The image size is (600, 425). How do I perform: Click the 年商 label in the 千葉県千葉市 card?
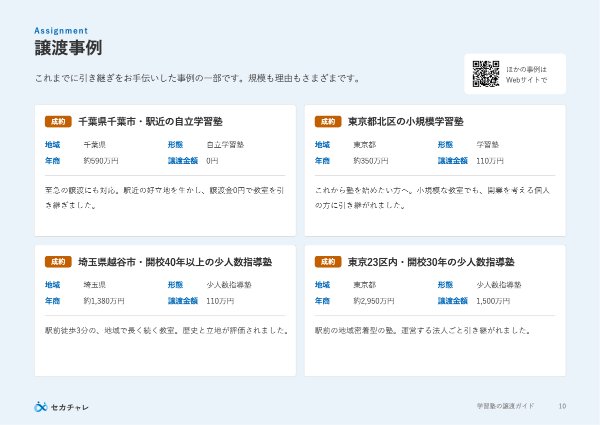[53, 161]
